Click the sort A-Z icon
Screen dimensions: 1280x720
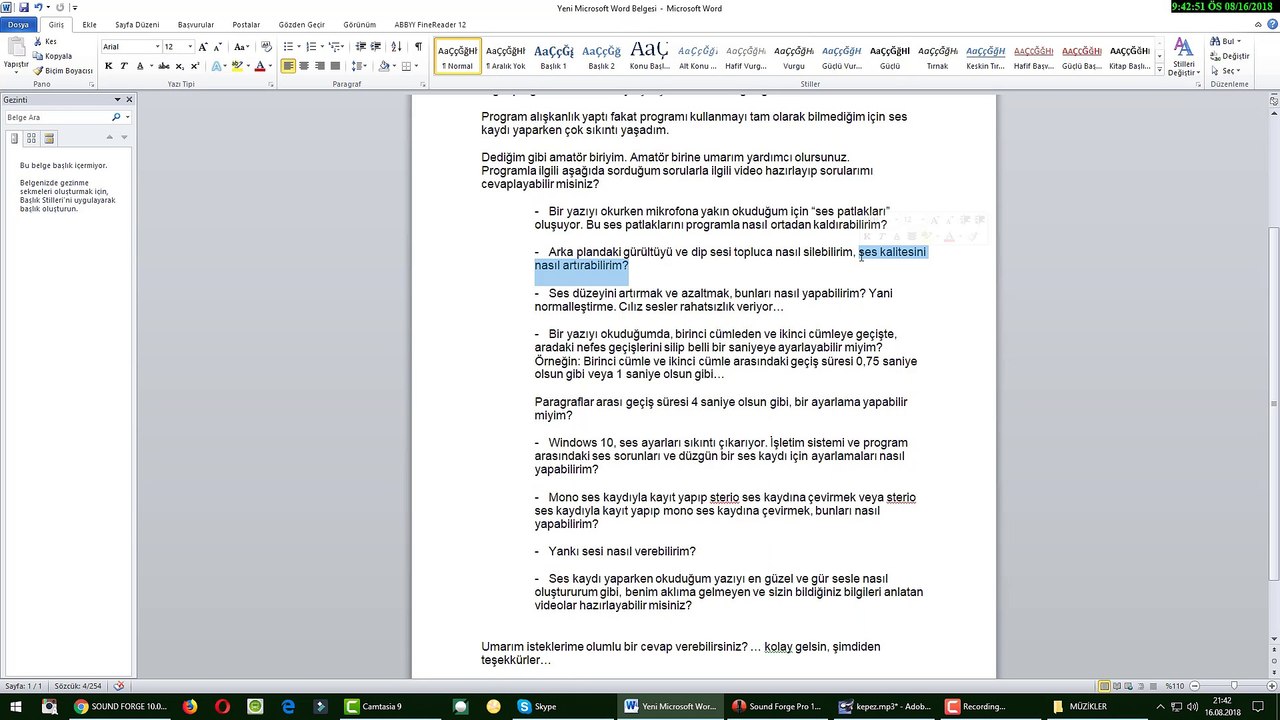397,47
